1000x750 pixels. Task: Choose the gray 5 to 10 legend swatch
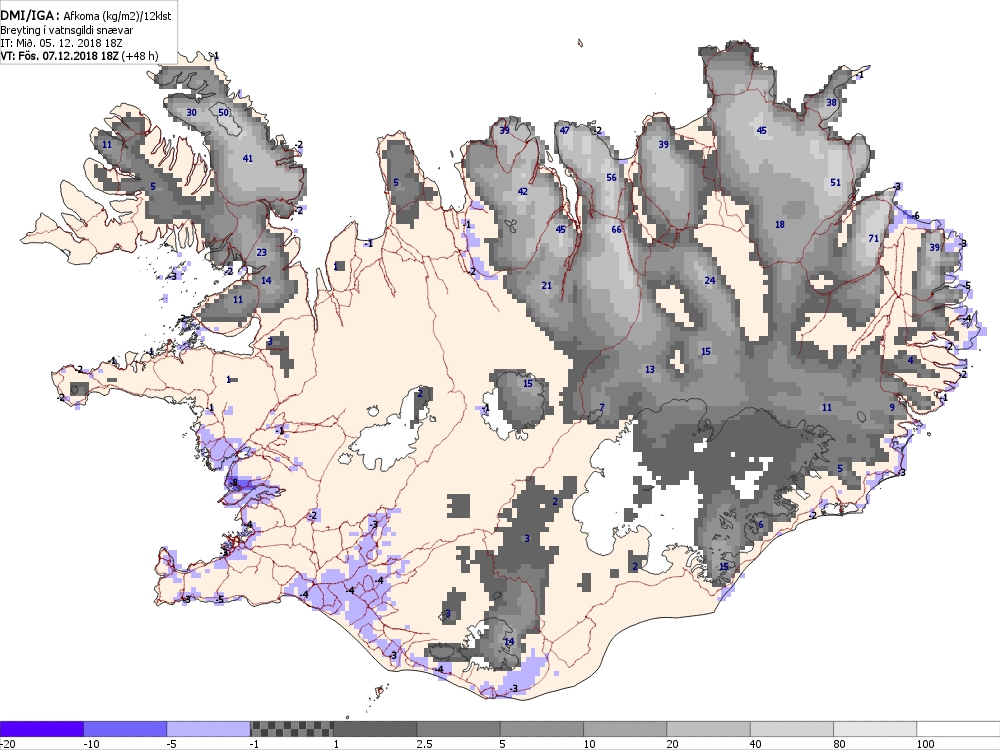(541, 729)
